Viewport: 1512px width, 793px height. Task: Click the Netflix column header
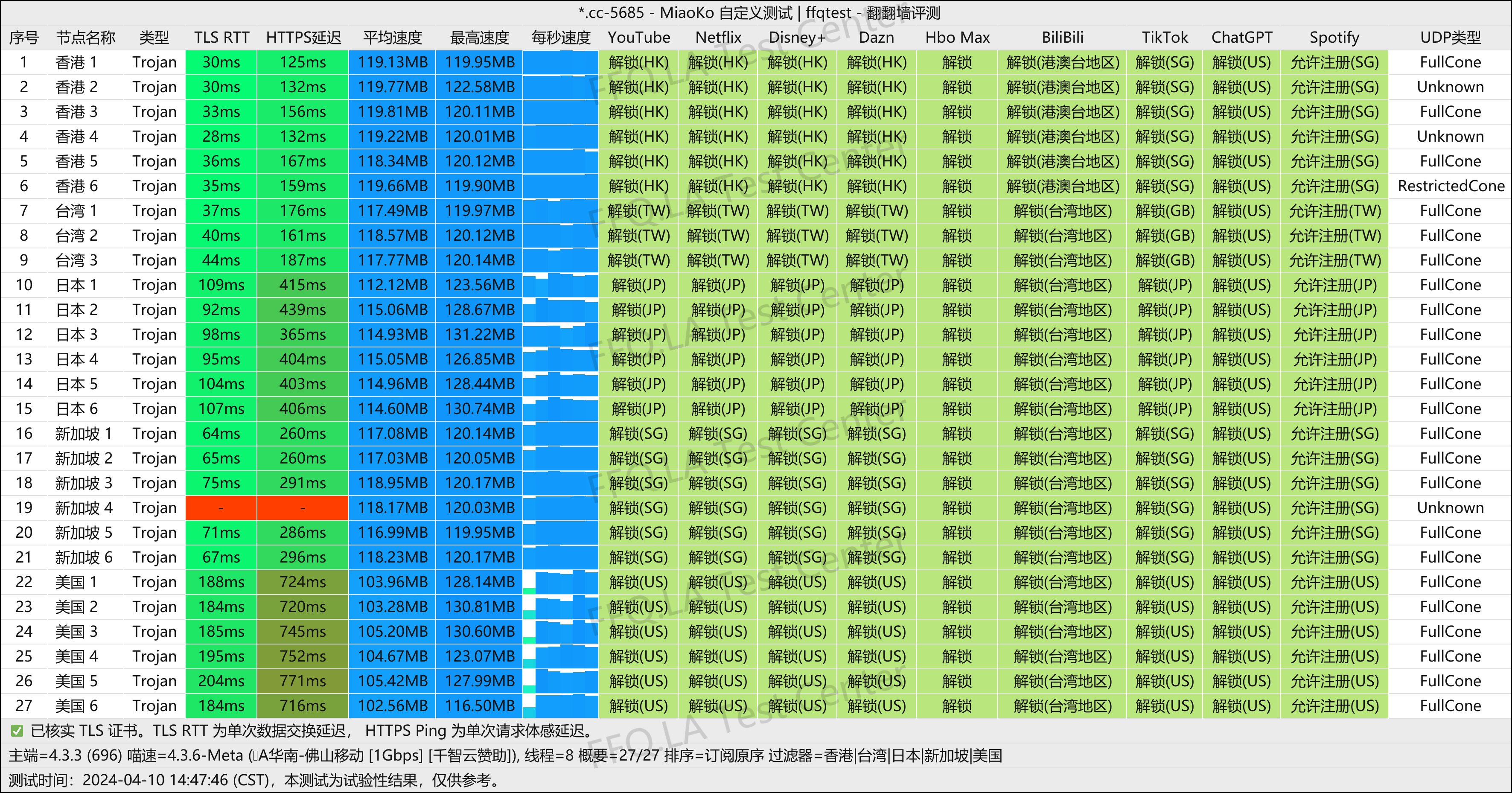click(x=718, y=38)
